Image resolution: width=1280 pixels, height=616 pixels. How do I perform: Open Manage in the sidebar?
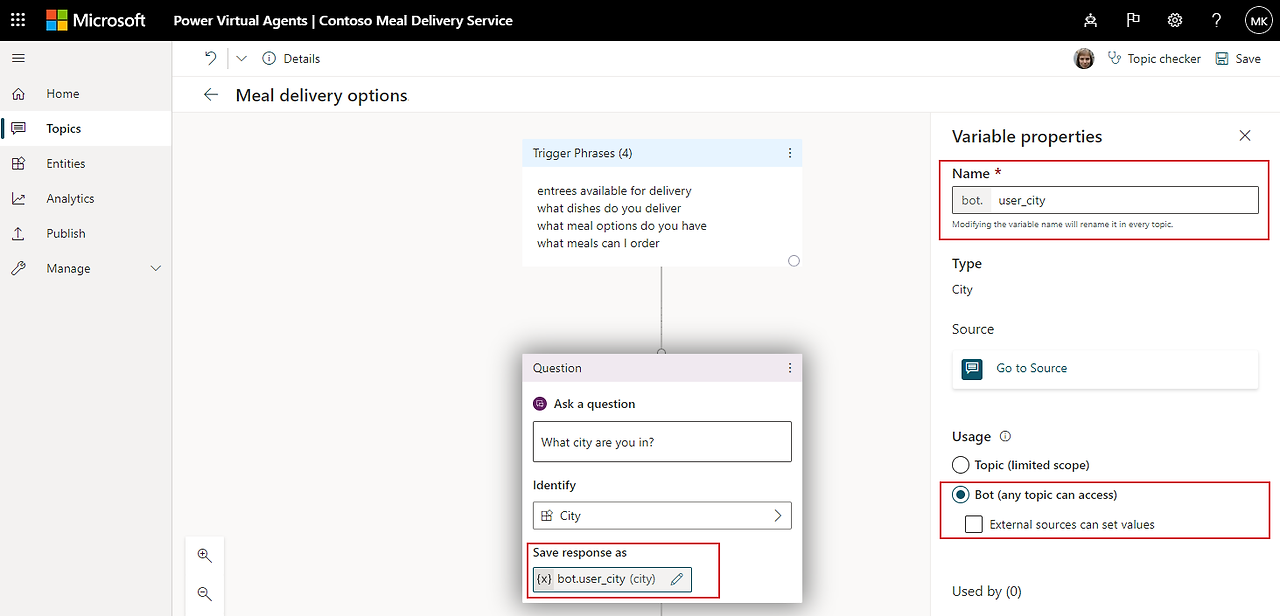click(86, 269)
